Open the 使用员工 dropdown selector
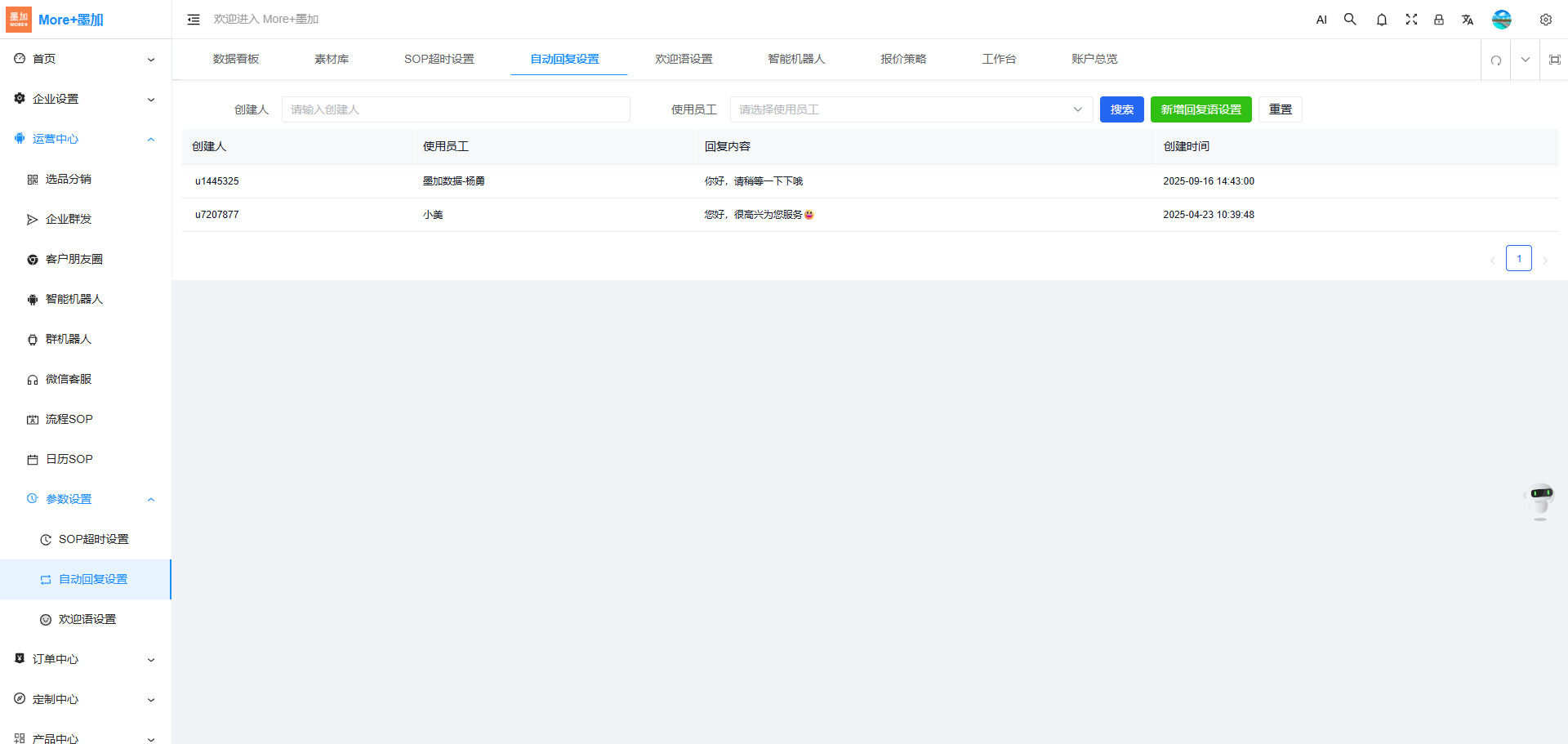Image resolution: width=1568 pixels, height=744 pixels. point(911,109)
